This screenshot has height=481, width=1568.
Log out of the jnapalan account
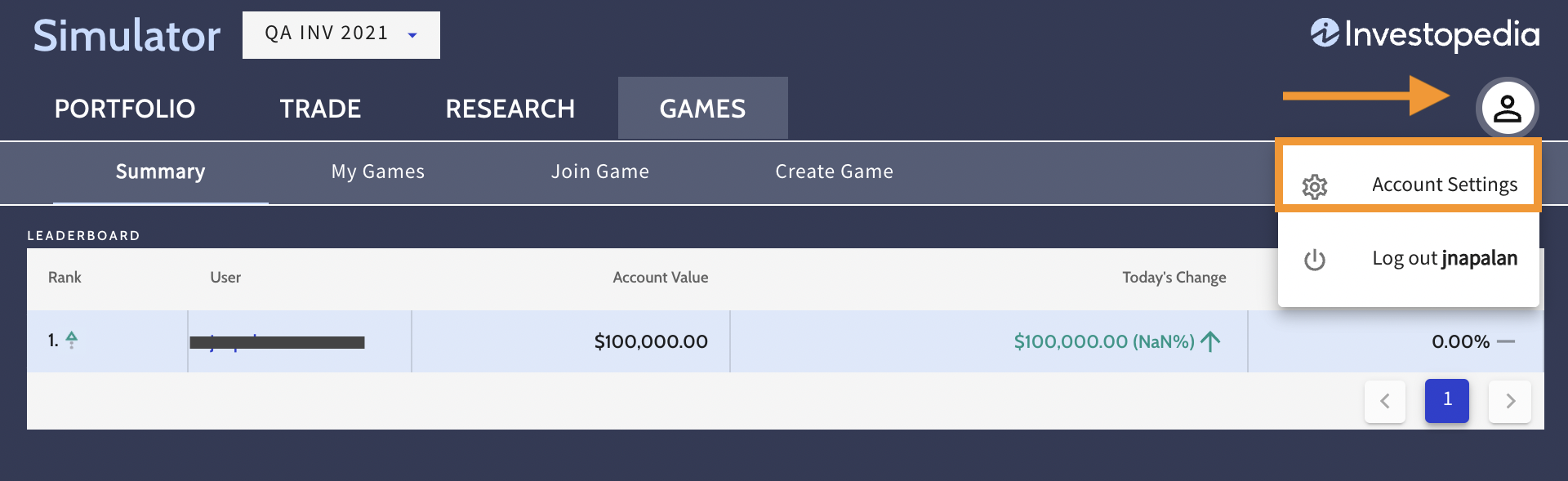[1444, 259]
